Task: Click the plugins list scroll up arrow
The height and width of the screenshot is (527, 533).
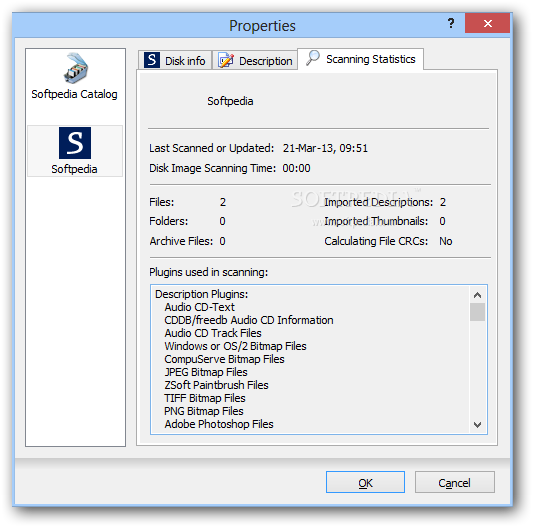Action: (x=477, y=295)
